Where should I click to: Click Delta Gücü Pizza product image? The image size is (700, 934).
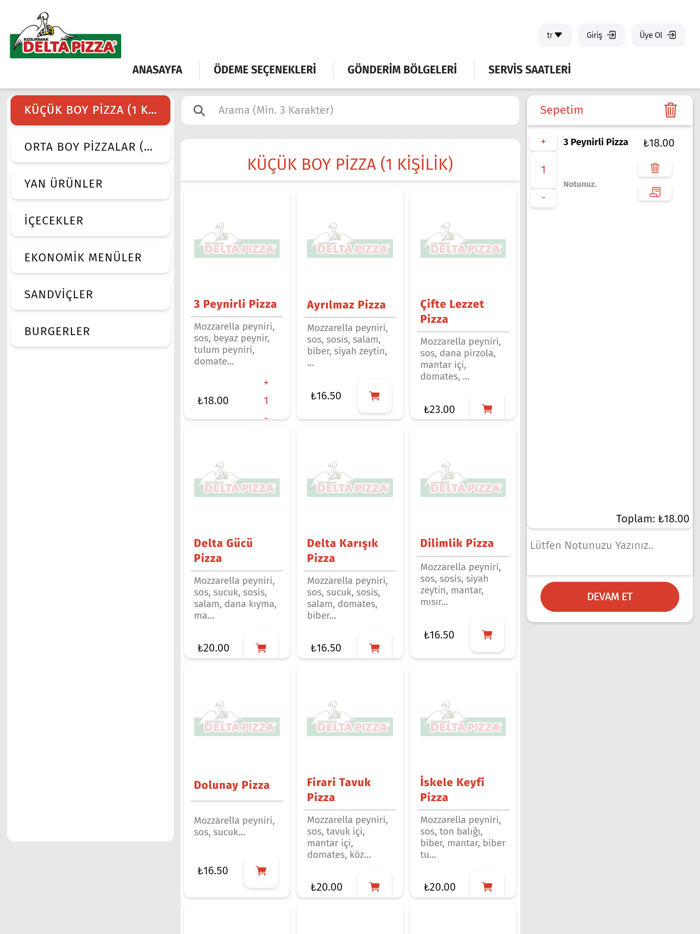237,480
